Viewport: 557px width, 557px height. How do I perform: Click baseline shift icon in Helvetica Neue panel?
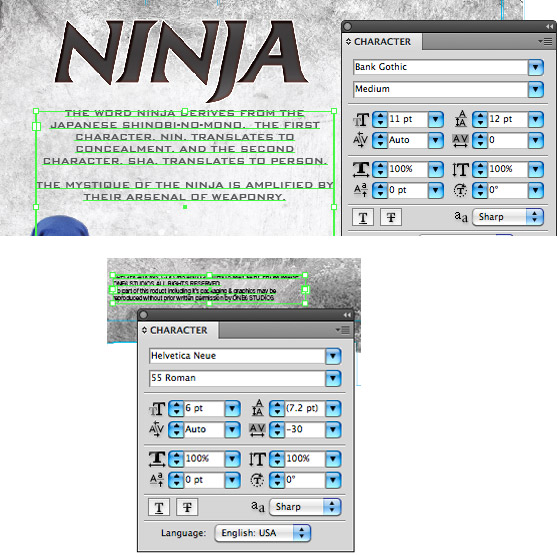pos(157,480)
